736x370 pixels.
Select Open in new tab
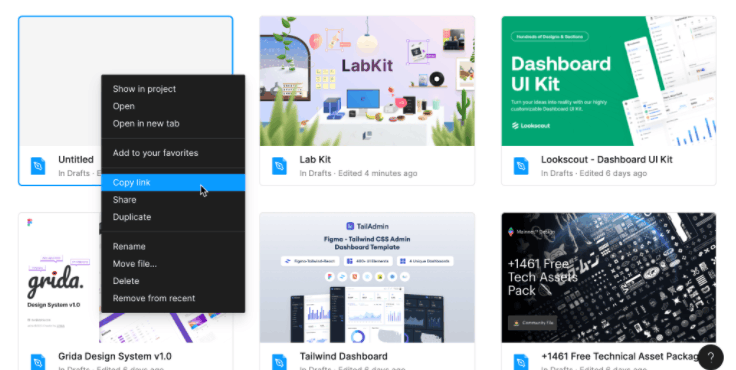173,123
